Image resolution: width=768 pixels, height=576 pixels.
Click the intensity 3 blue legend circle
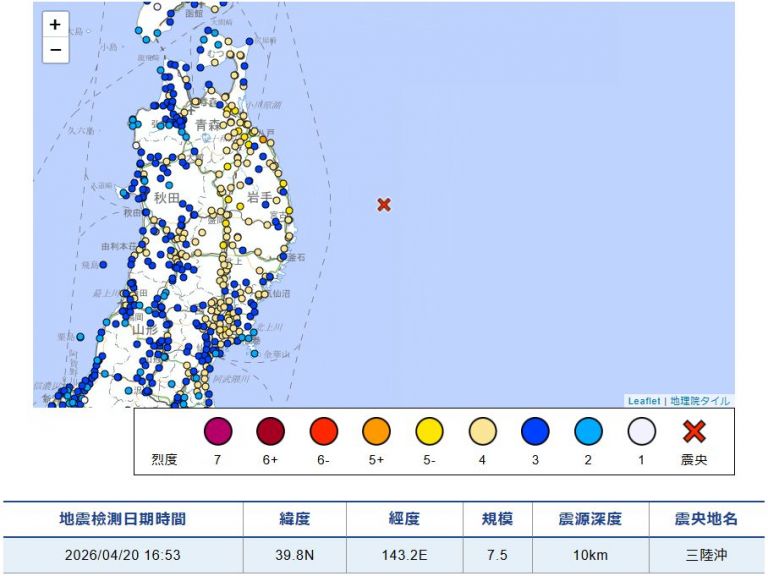[535, 432]
